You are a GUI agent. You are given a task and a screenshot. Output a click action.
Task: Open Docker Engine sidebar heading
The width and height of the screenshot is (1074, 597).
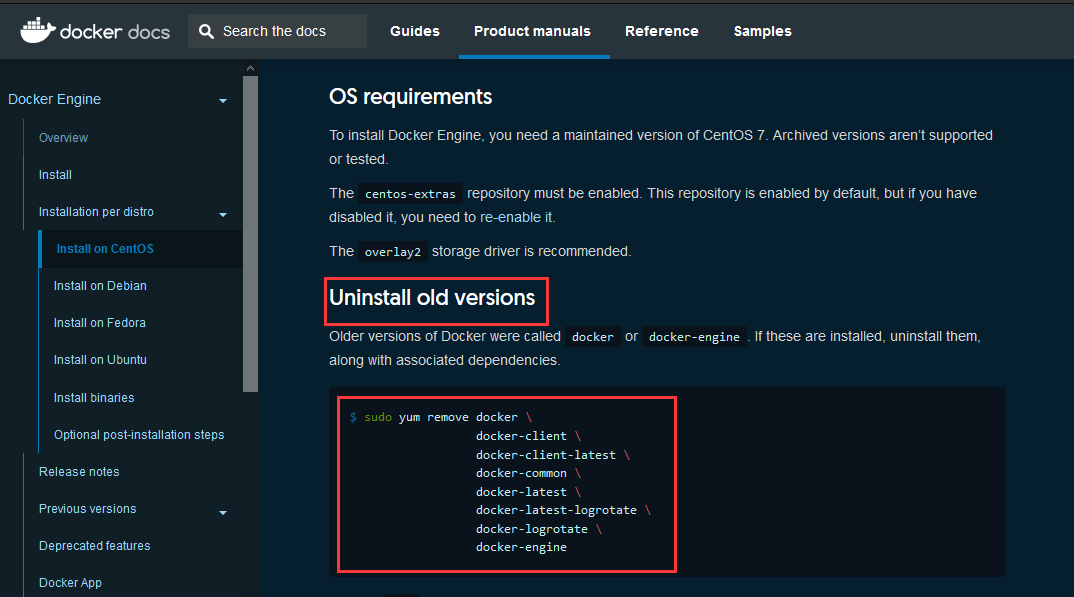tap(54, 99)
